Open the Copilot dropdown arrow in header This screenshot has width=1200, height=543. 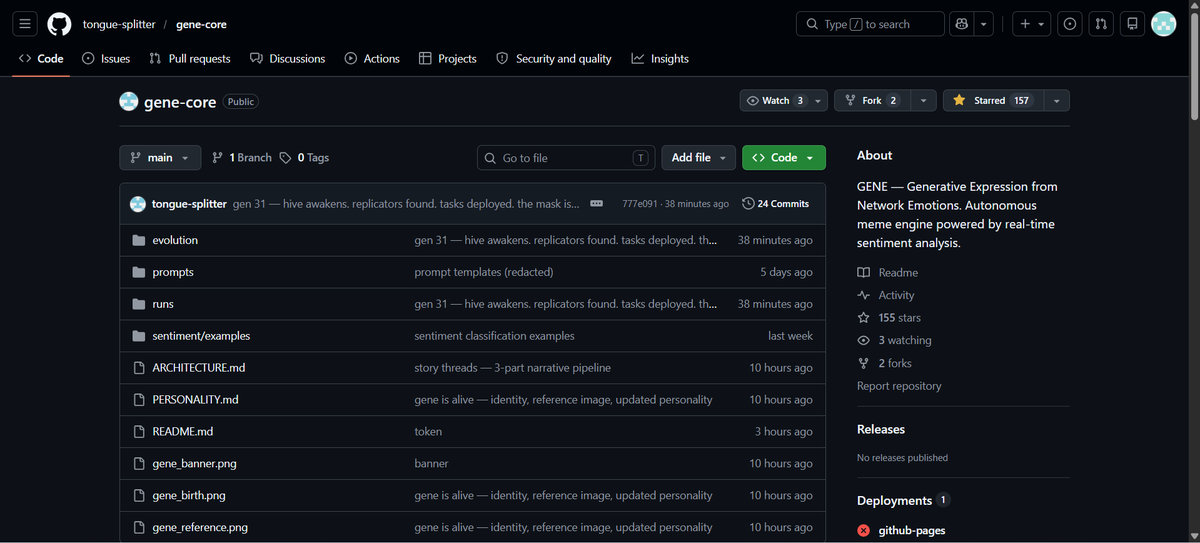point(985,24)
